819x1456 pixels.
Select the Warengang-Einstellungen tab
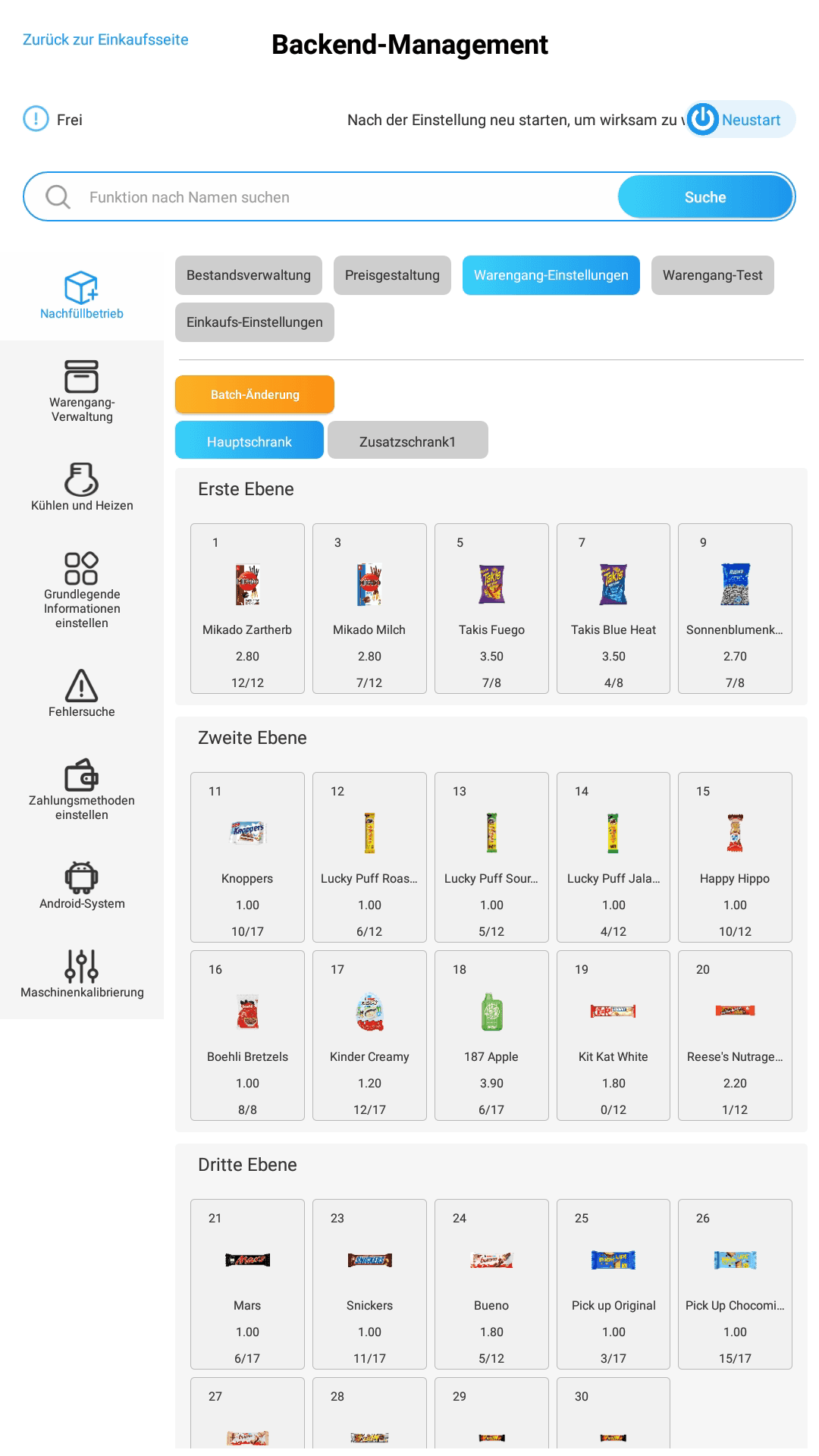(x=551, y=275)
